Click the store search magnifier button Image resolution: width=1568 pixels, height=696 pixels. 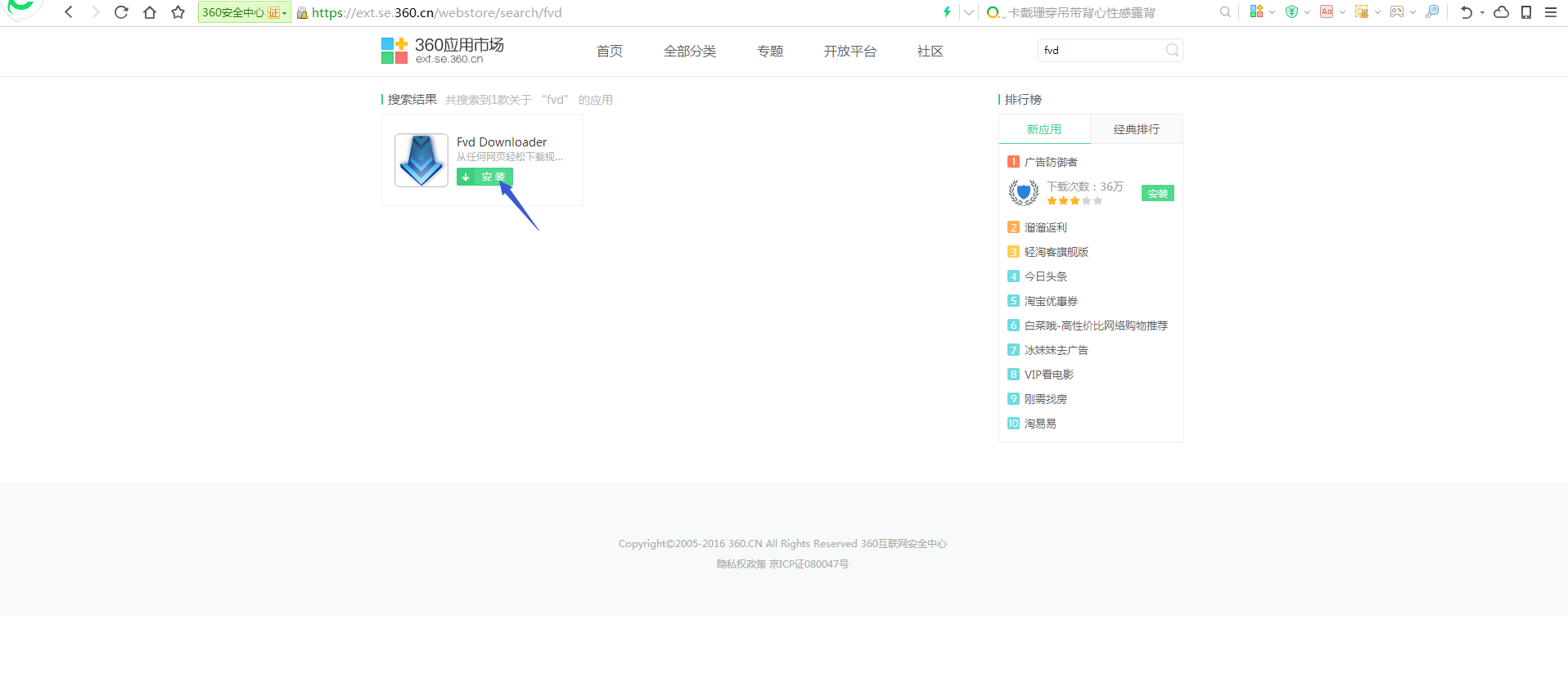tap(1172, 50)
